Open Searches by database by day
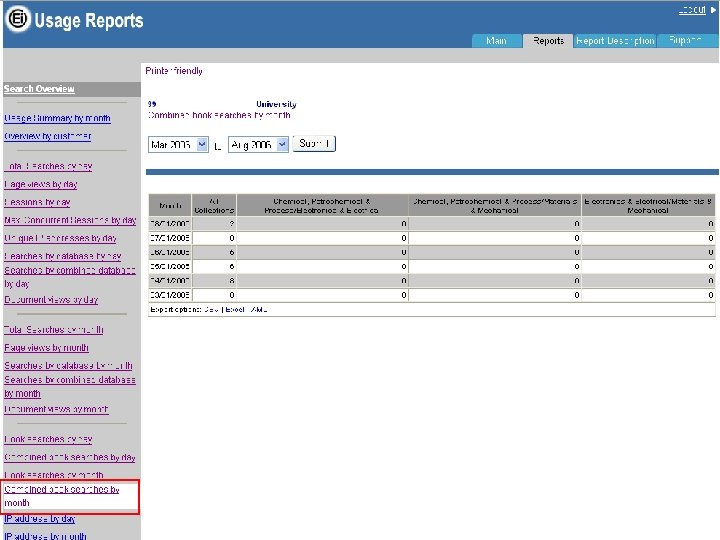Viewport: 720px width, 540px height. 63,256
